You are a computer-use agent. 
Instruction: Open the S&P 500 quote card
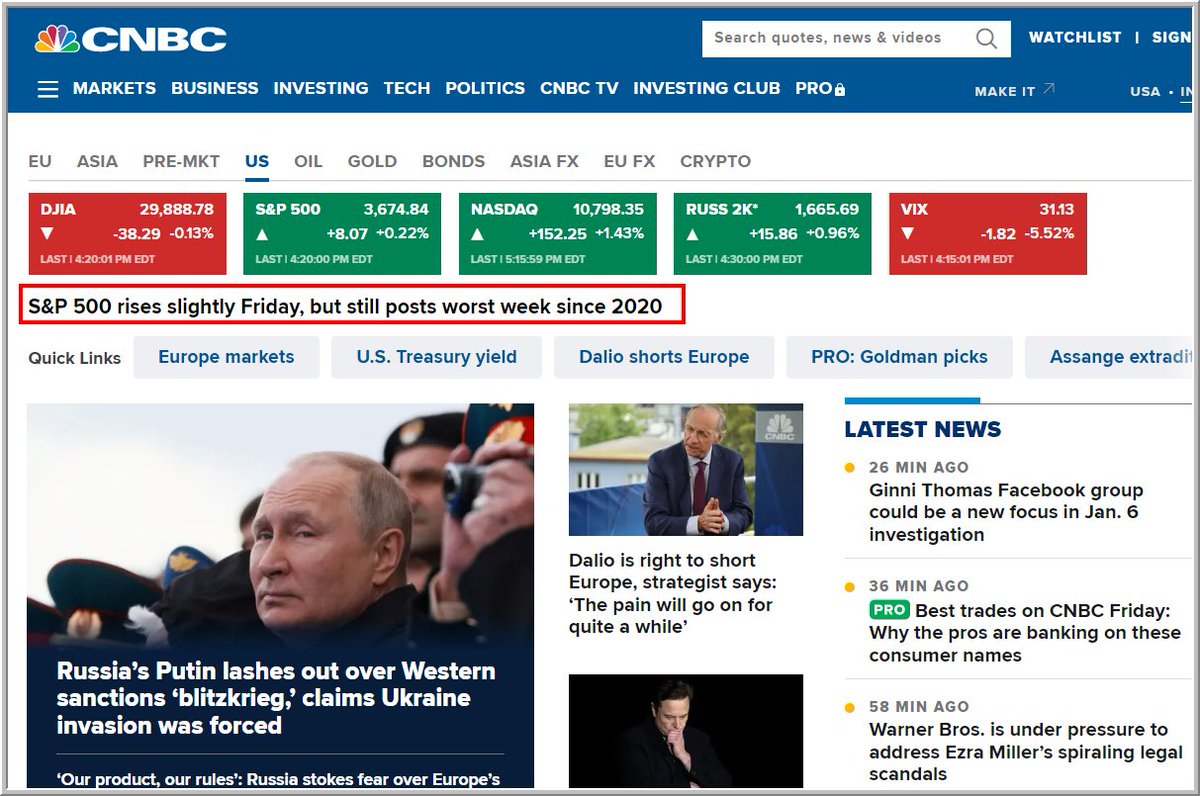click(x=342, y=234)
